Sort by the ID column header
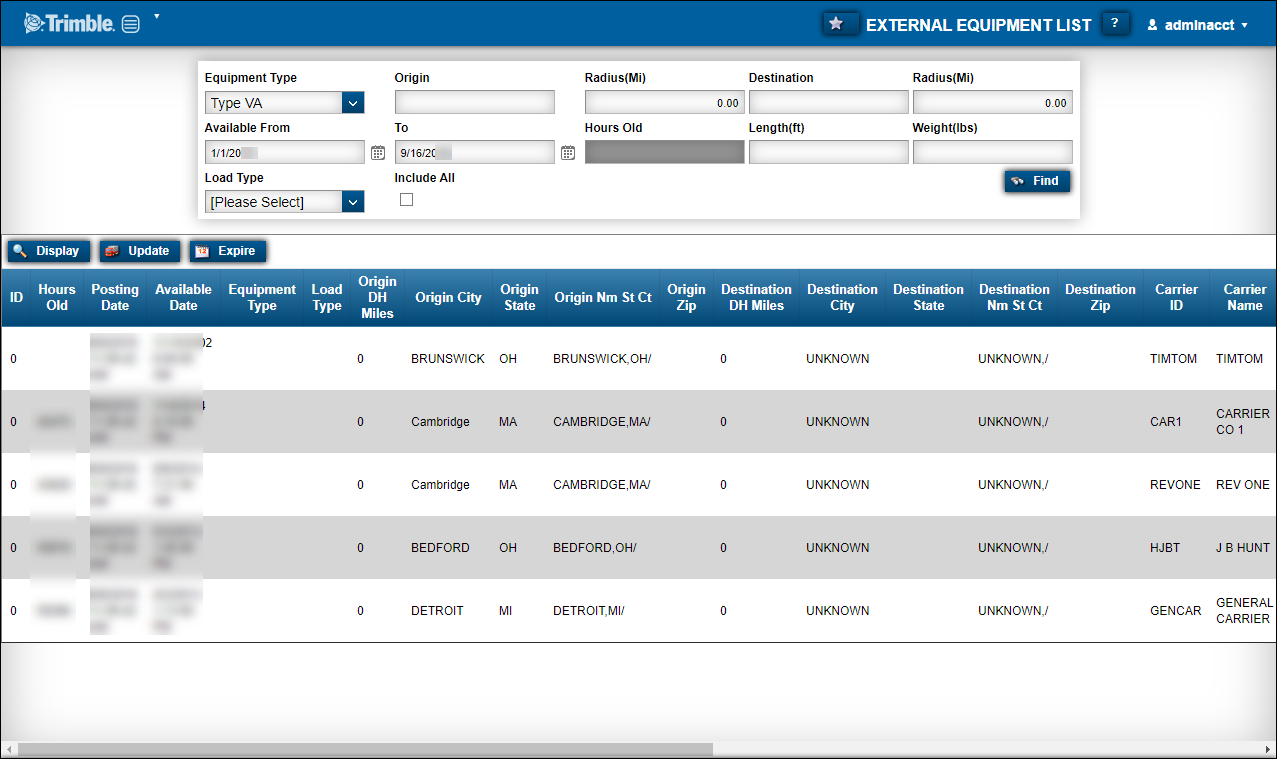1277x759 pixels. pos(16,297)
